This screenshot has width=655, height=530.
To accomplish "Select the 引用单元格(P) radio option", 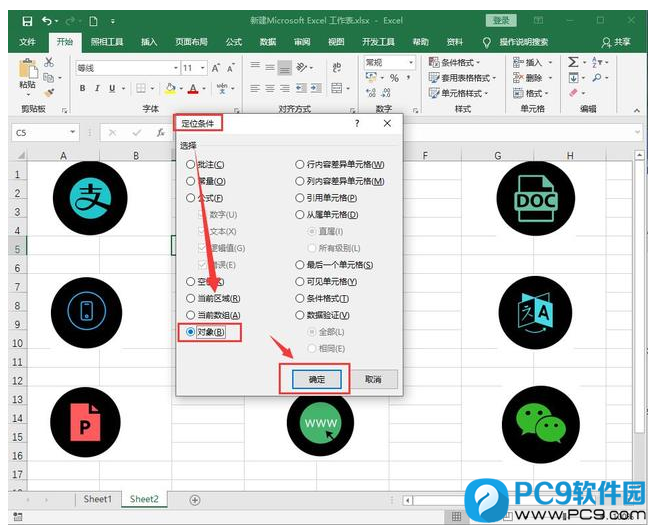I will [326, 198].
